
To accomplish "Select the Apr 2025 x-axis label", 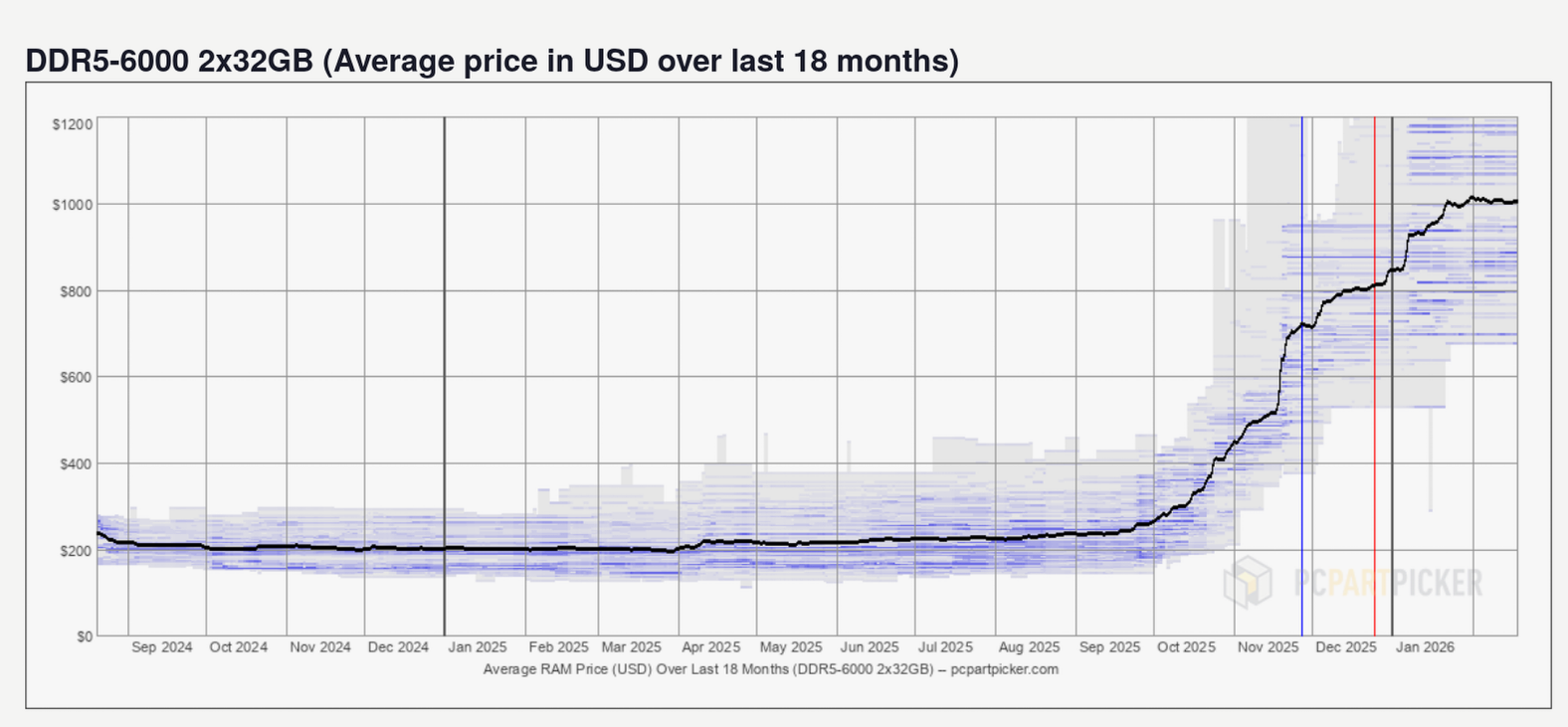I will tap(710, 647).
